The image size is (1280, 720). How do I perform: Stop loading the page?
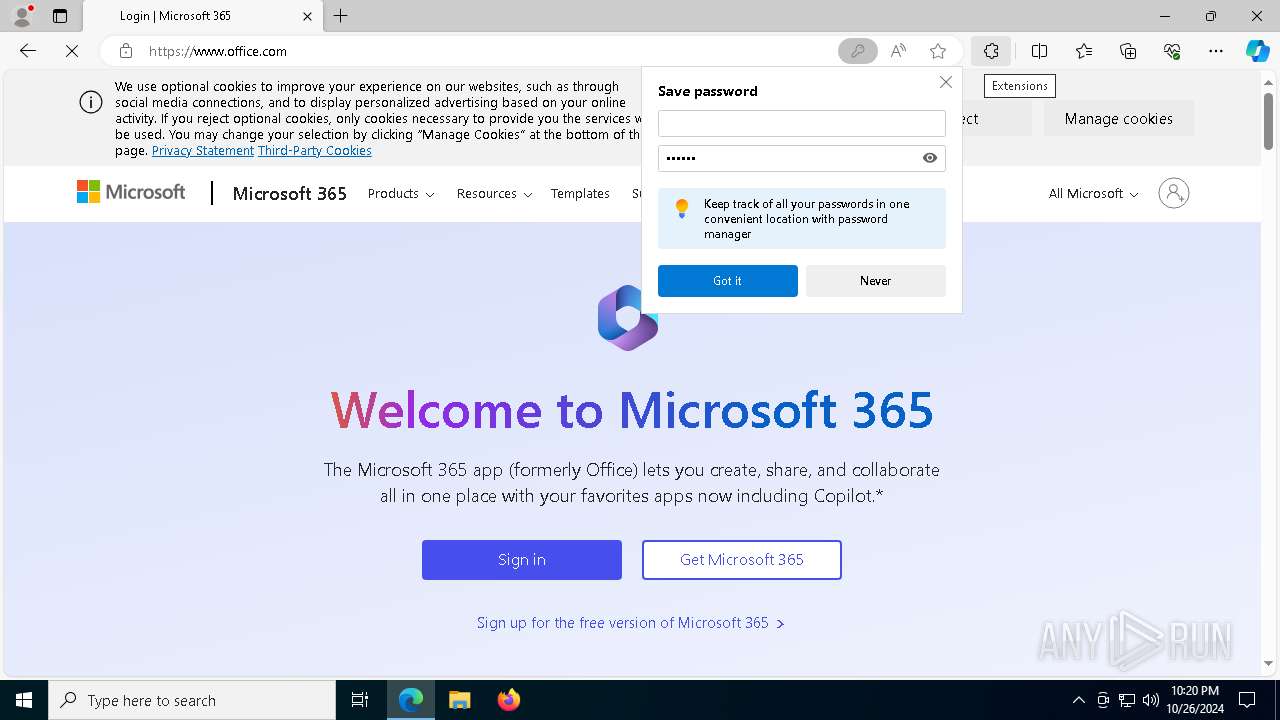72,51
